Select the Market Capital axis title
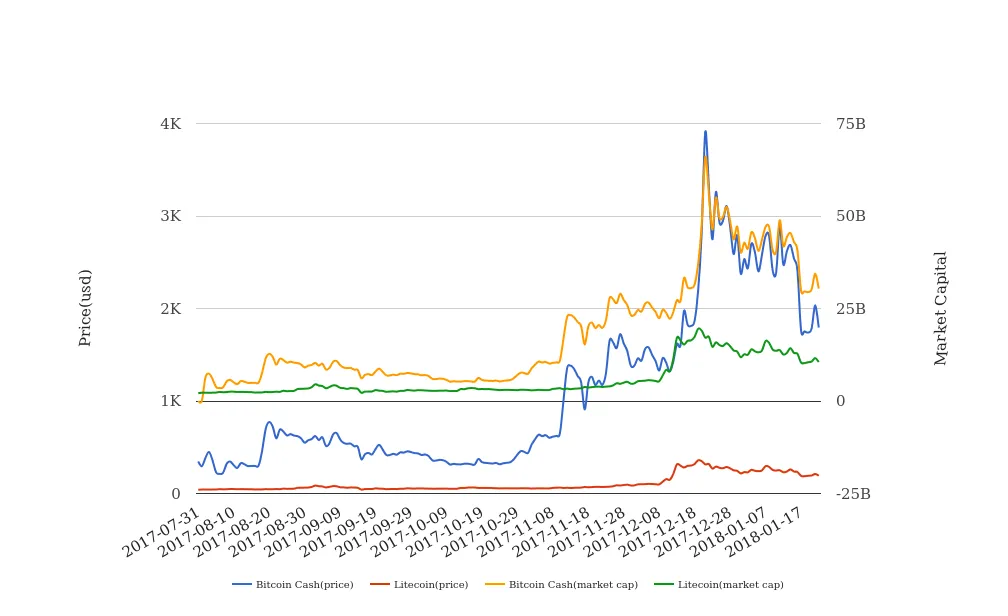The height and width of the screenshot is (616, 1008). (x=941, y=308)
